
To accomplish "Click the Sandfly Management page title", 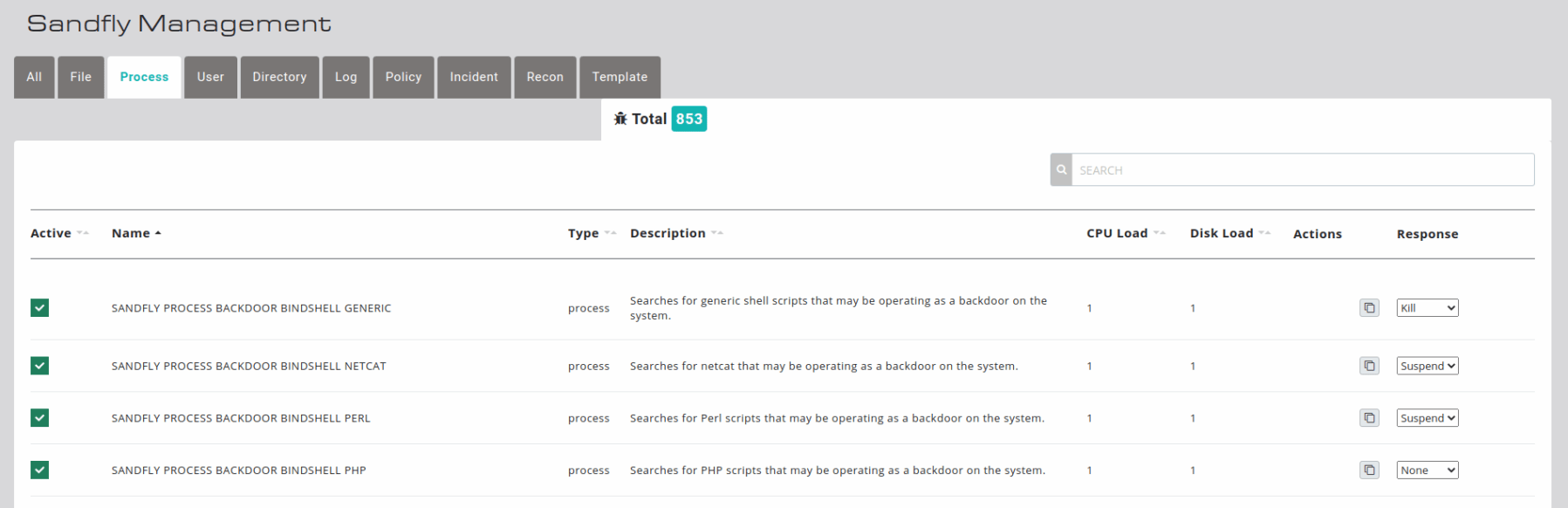I will coord(179,24).
